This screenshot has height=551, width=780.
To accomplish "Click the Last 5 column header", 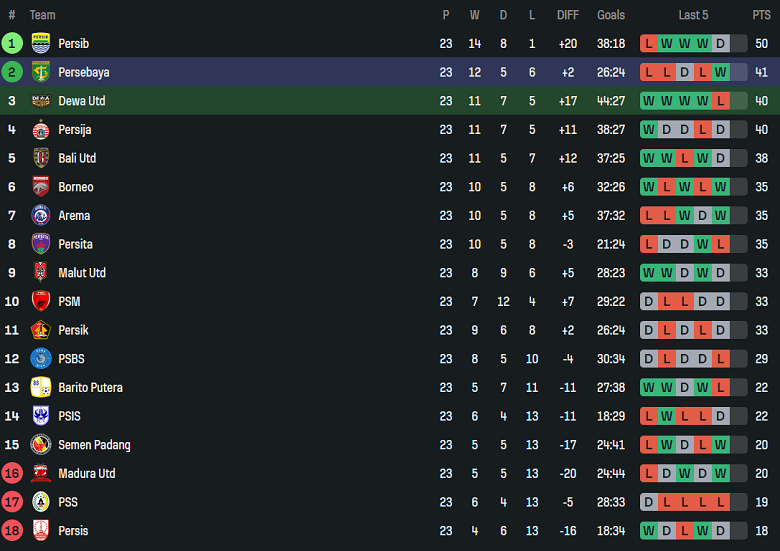I will tap(693, 15).
